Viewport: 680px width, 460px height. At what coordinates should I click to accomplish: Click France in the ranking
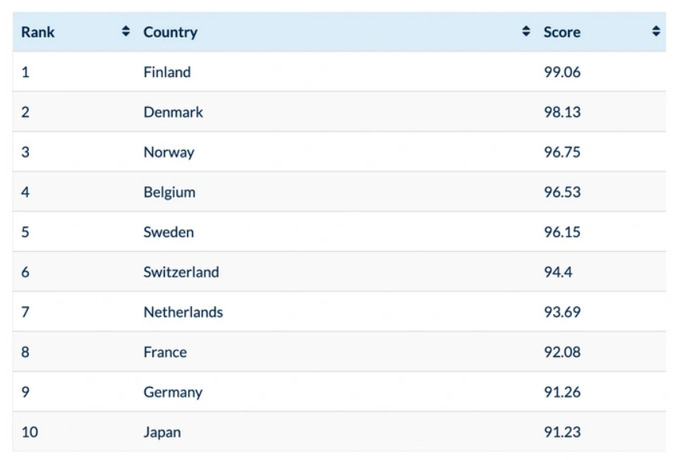click(x=165, y=352)
